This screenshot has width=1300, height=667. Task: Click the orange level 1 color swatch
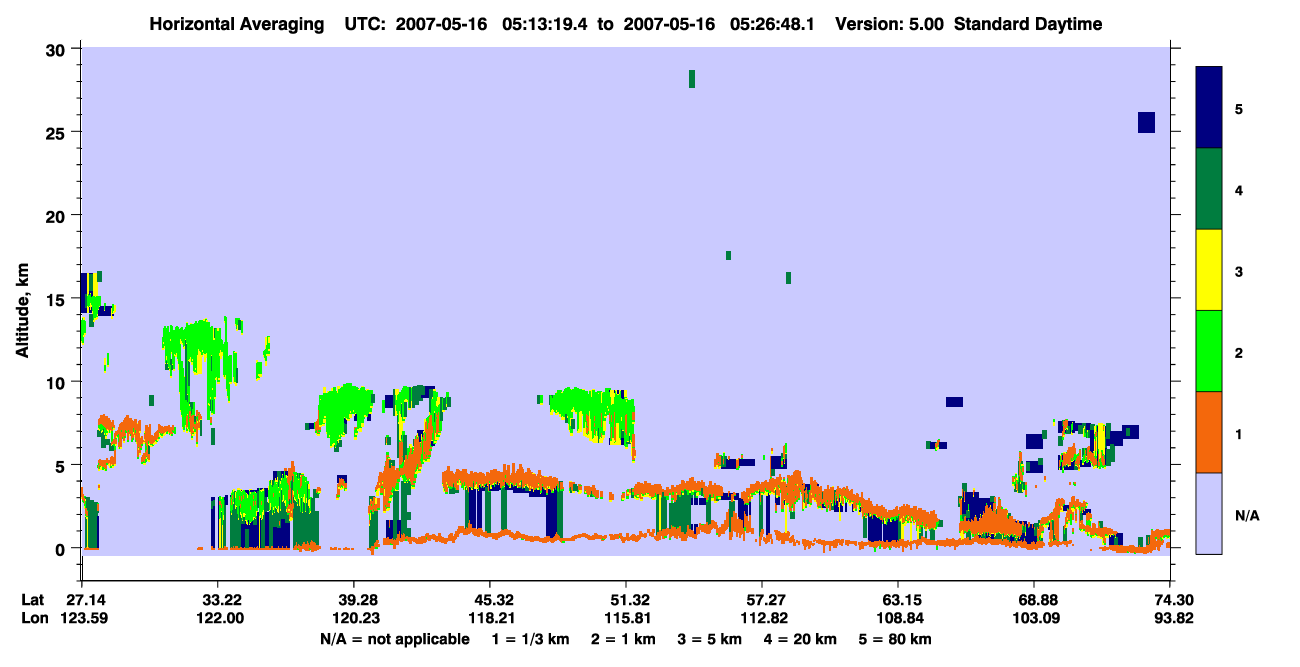click(x=1209, y=432)
